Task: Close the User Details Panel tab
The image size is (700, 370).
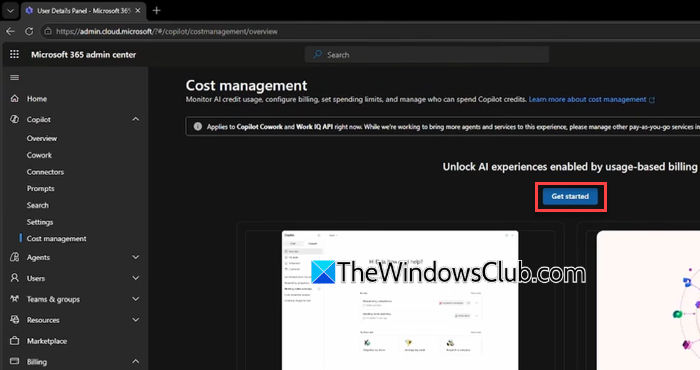Action: pos(138,10)
